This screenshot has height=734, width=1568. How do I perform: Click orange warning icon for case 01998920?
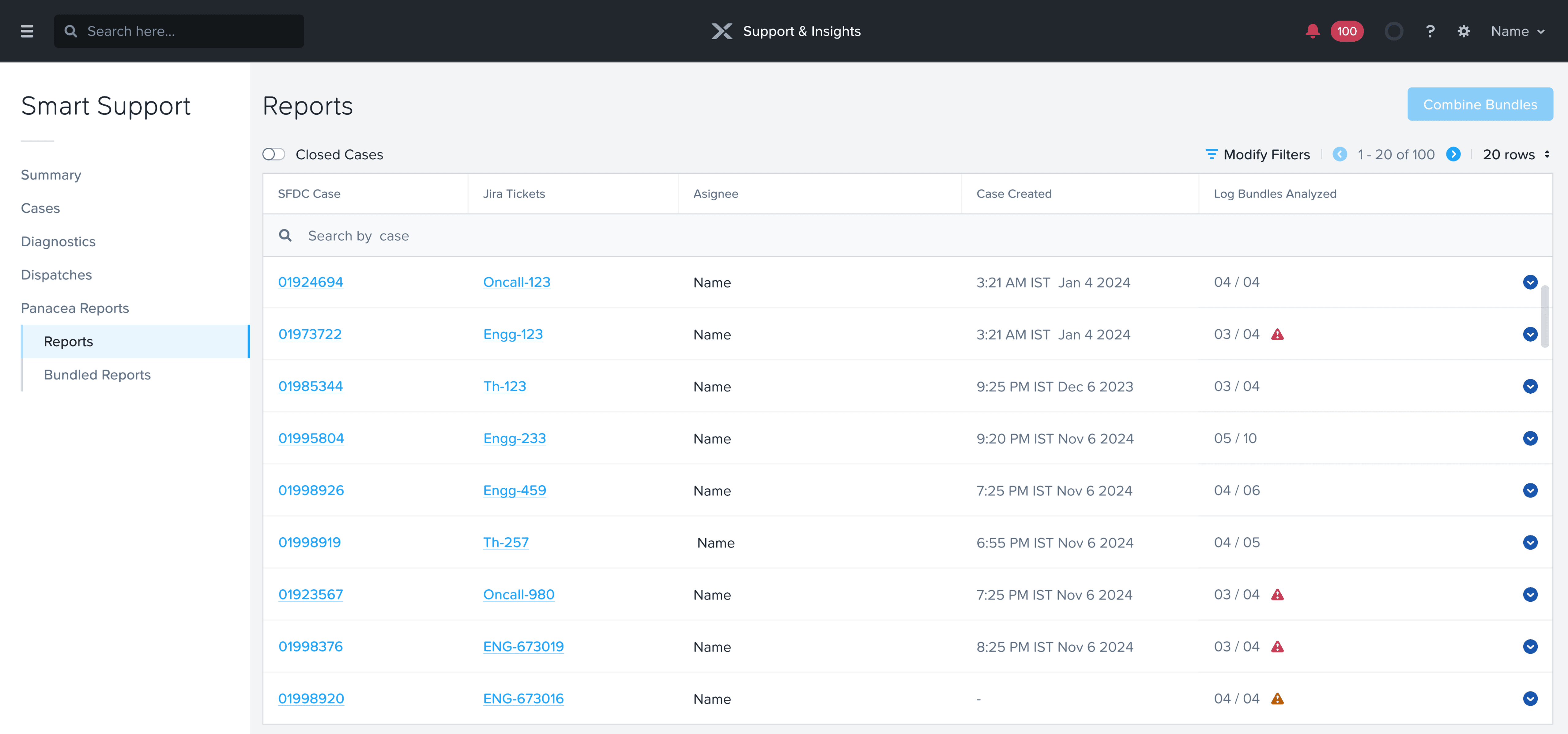1277,699
